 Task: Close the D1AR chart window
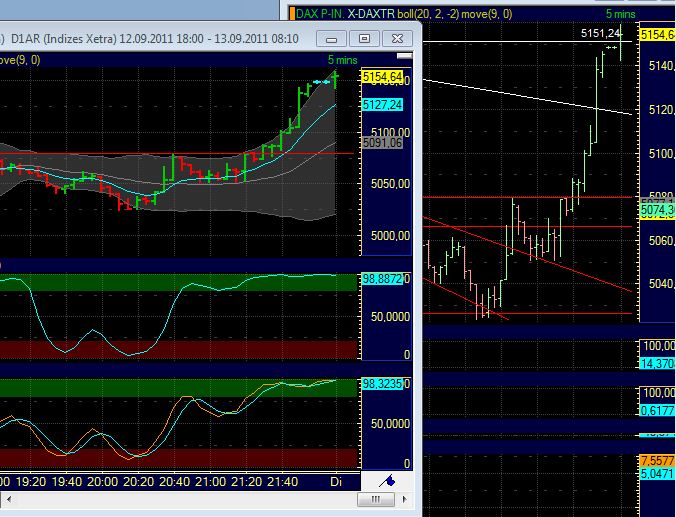397,39
